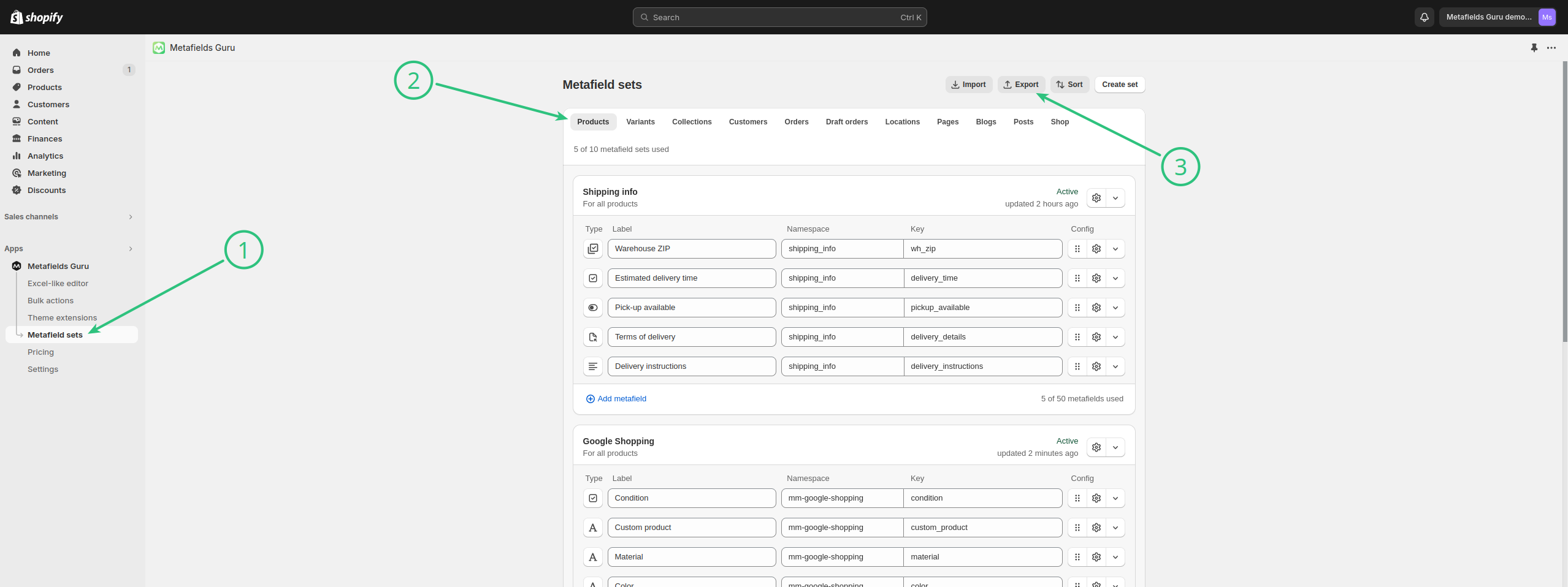Click the Import button
The image size is (1568, 587).
[969, 85]
